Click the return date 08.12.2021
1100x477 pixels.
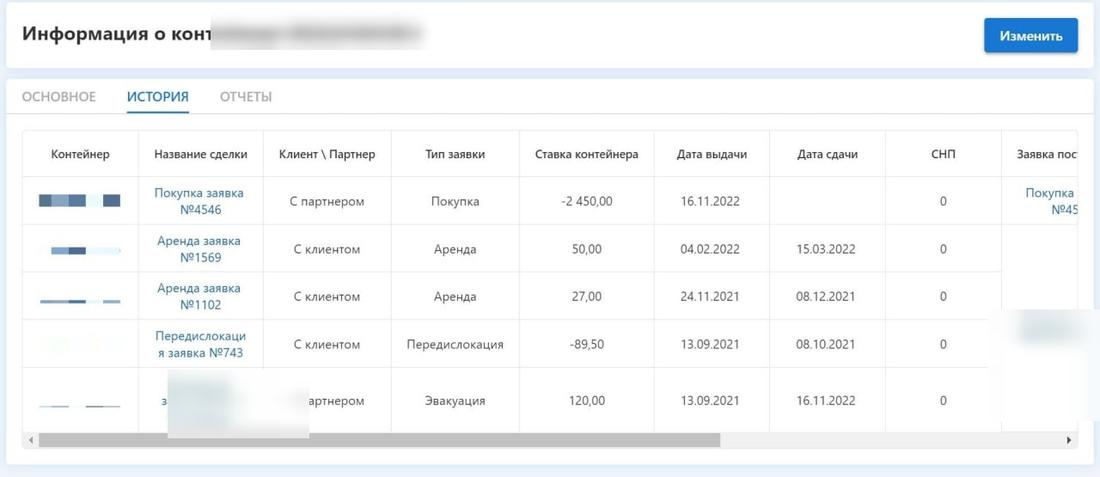click(x=826, y=297)
